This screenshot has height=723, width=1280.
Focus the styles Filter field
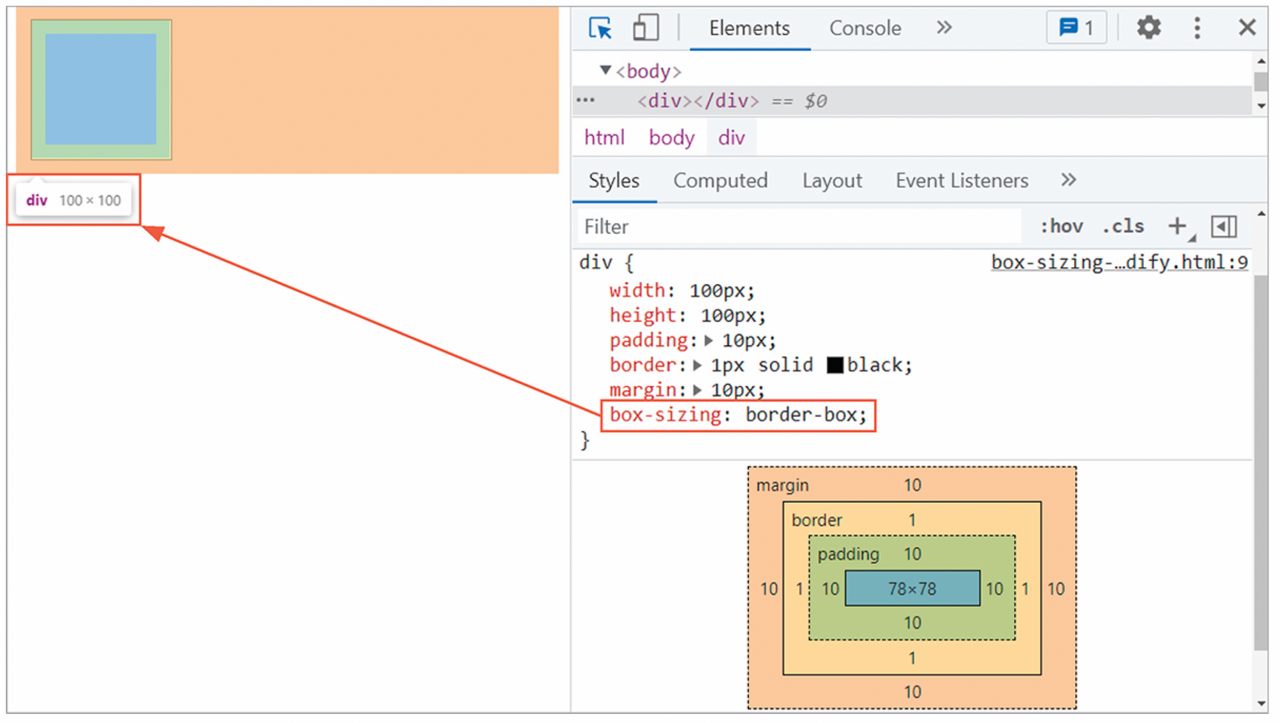click(800, 227)
